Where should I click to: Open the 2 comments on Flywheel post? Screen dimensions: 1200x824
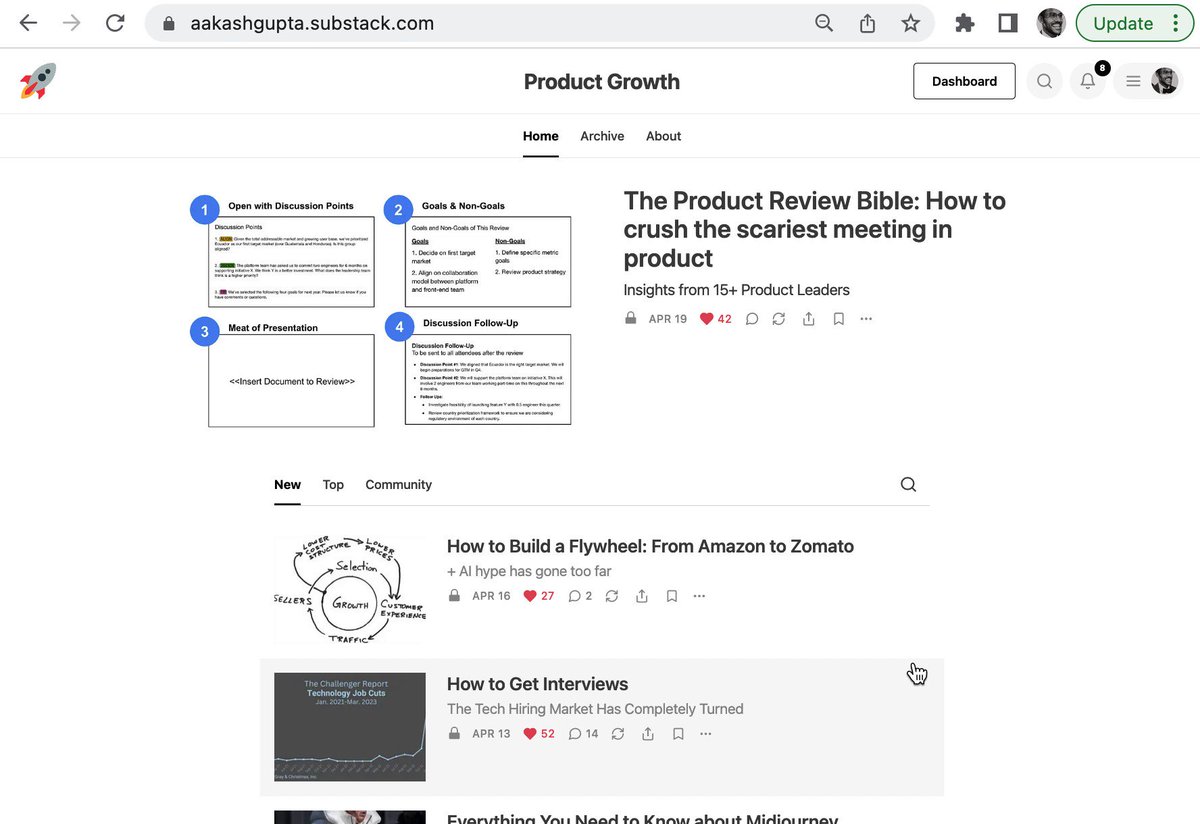(580, 596)
